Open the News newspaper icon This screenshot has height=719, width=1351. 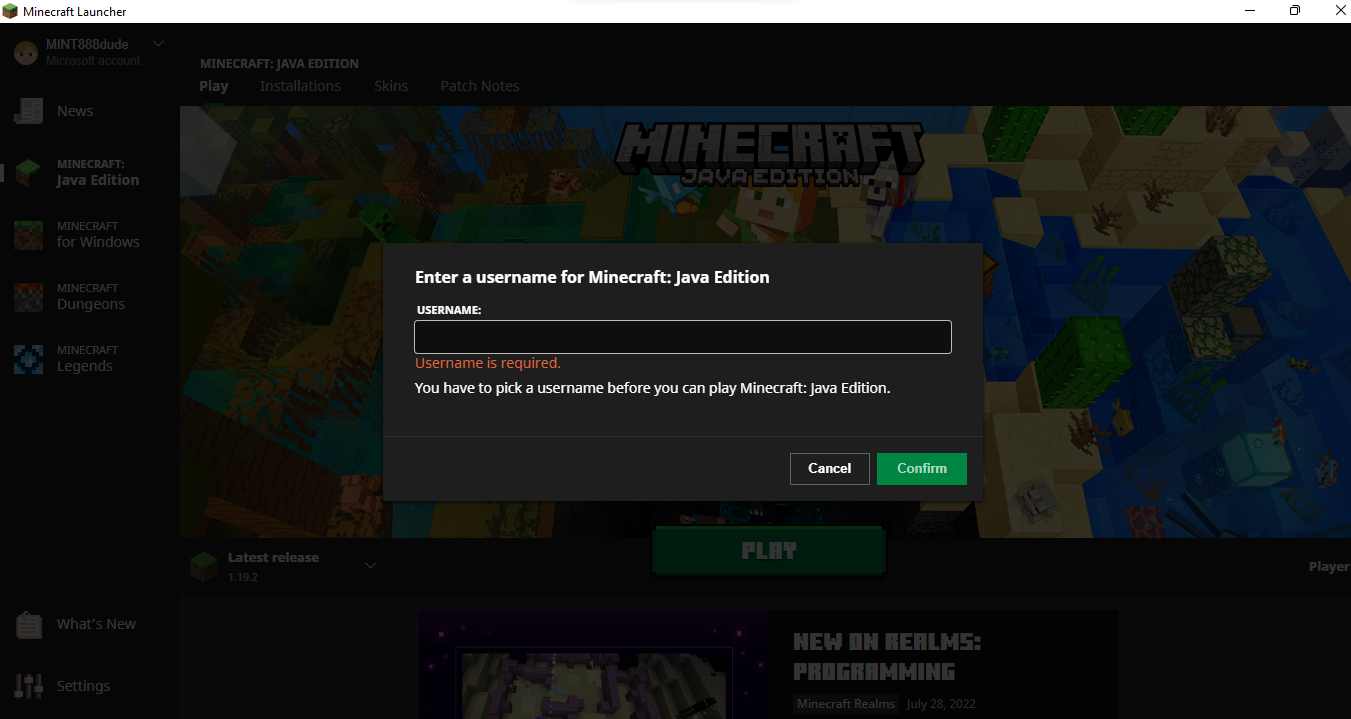pos(28,111)
